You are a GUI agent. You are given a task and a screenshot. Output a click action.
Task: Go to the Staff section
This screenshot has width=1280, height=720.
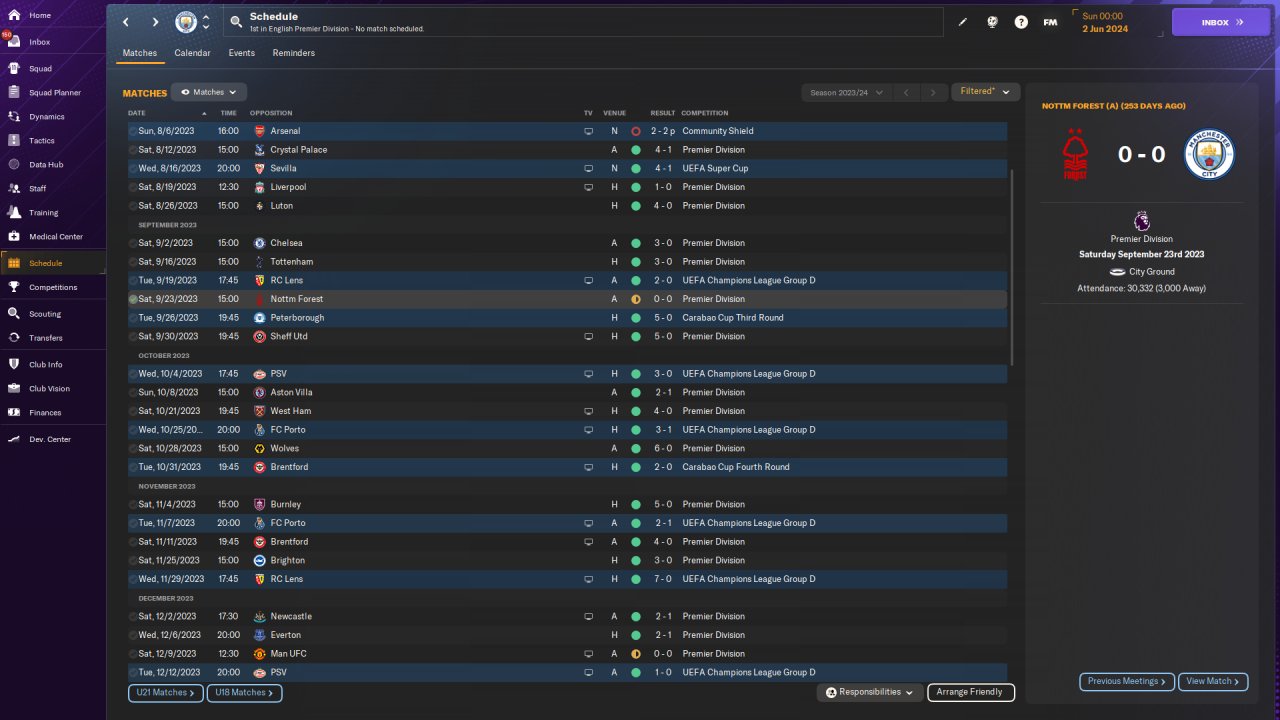click(38, 189)
